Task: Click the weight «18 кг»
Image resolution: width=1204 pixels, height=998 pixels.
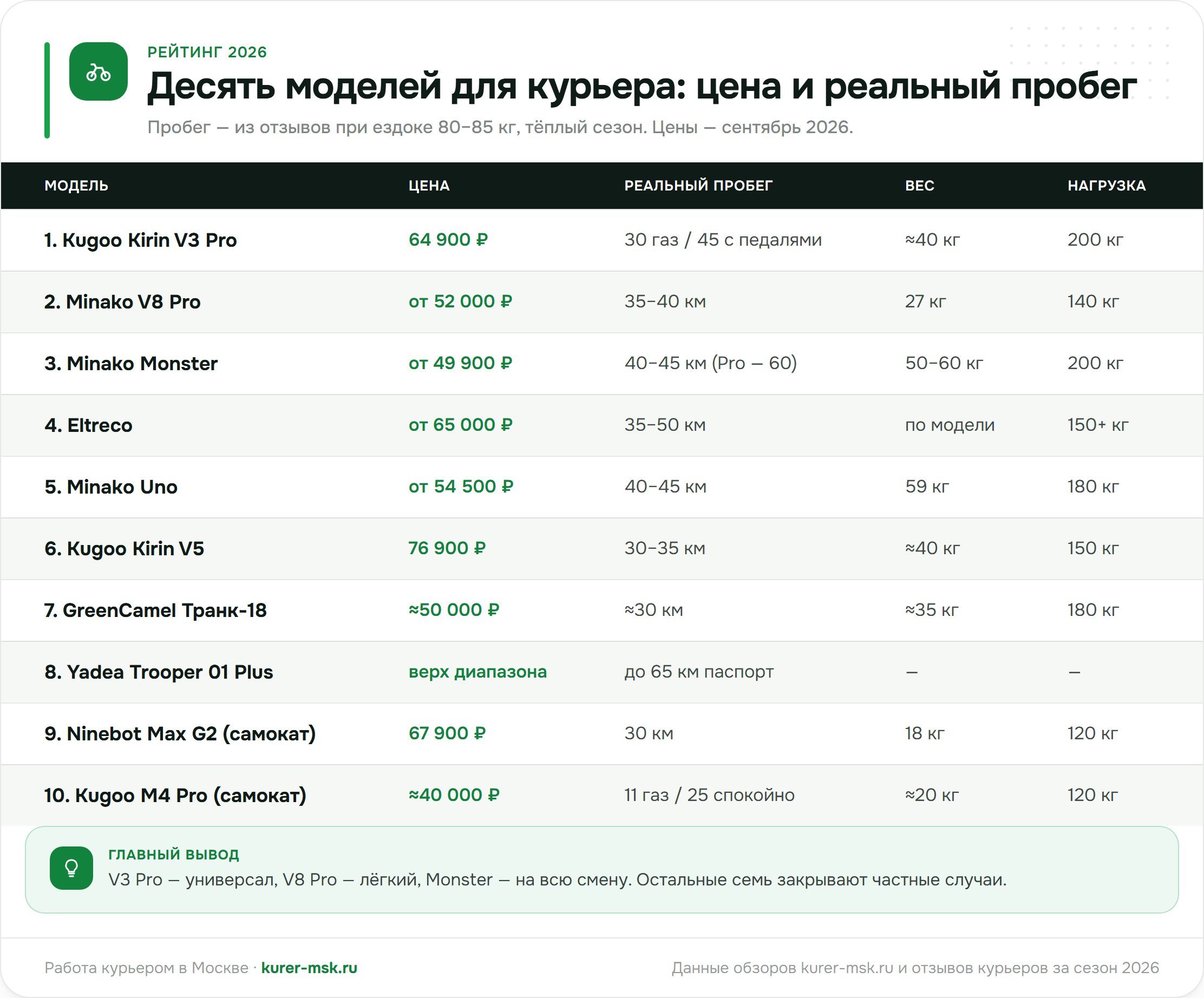Action: pos(925,733)
